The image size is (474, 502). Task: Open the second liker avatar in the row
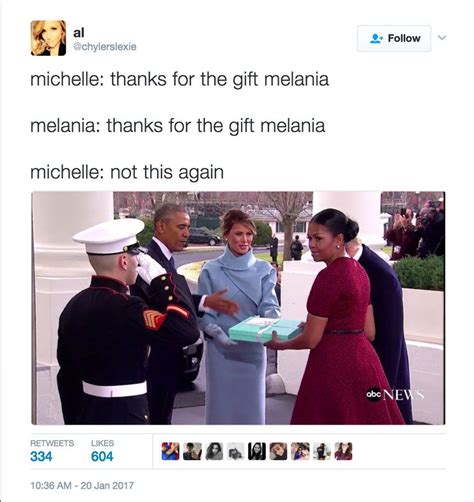click(x=192, y=451)
